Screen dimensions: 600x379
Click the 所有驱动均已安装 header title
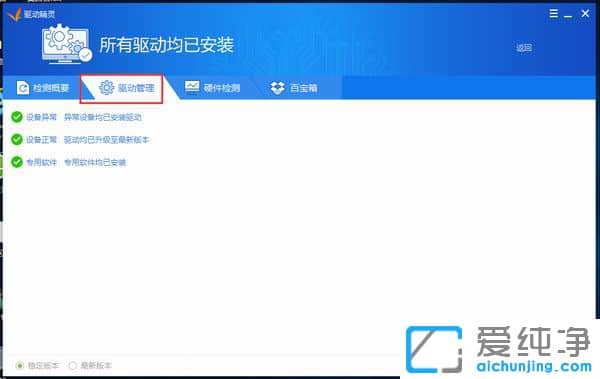pos(166,45)
